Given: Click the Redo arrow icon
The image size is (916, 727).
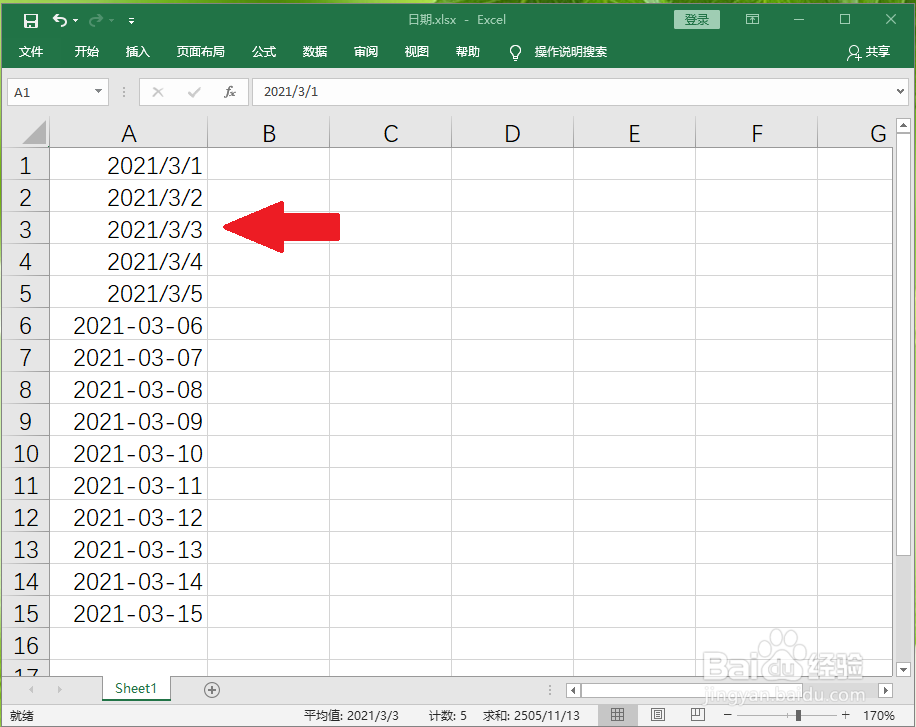Looking at the screenshot, I should pos(95,21).
